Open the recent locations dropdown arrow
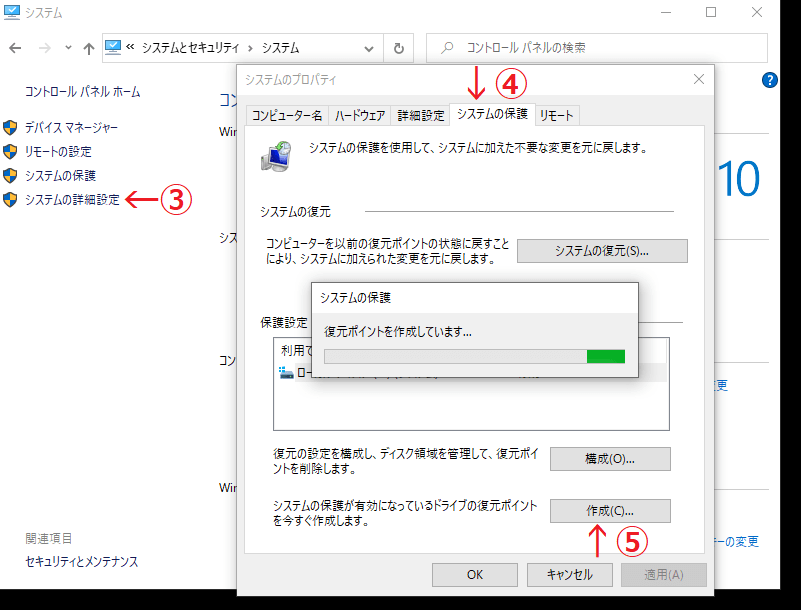This screenshot has width=801, height=610. click(x=68, y=48)
